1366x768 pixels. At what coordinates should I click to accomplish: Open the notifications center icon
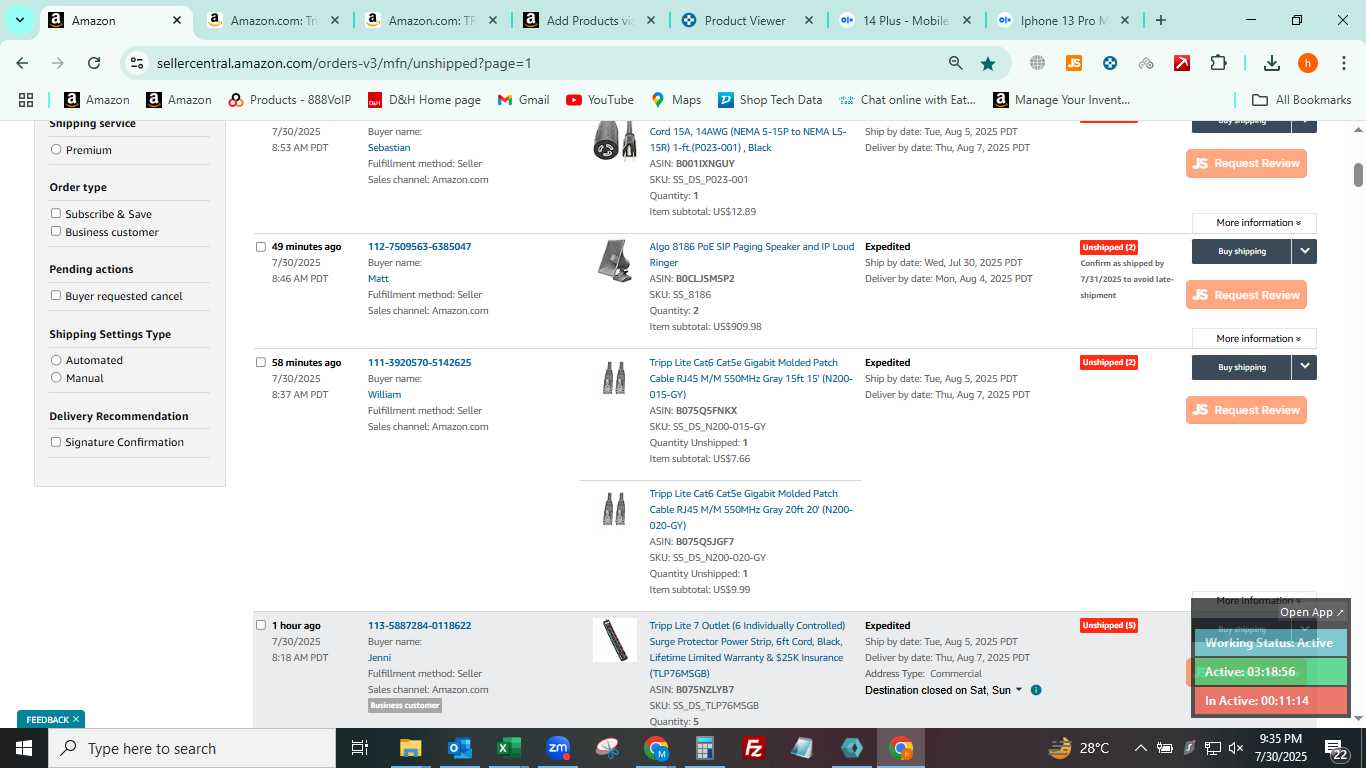[1336, 748]
